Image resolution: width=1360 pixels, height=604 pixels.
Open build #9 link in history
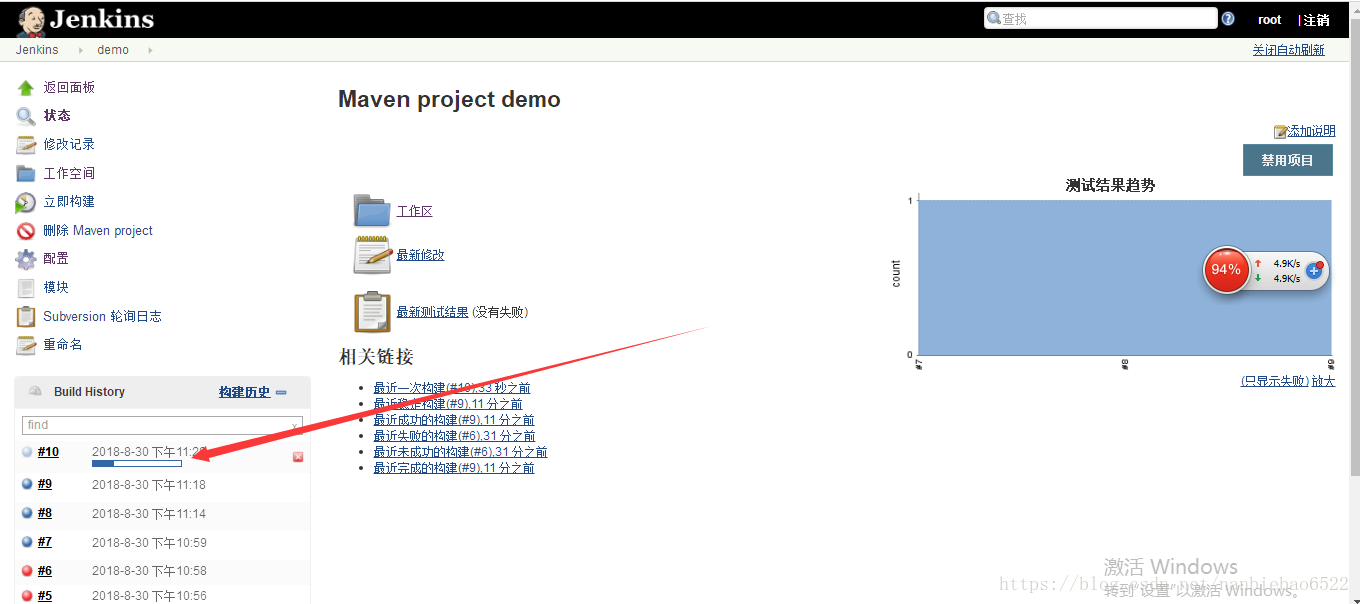45,485
